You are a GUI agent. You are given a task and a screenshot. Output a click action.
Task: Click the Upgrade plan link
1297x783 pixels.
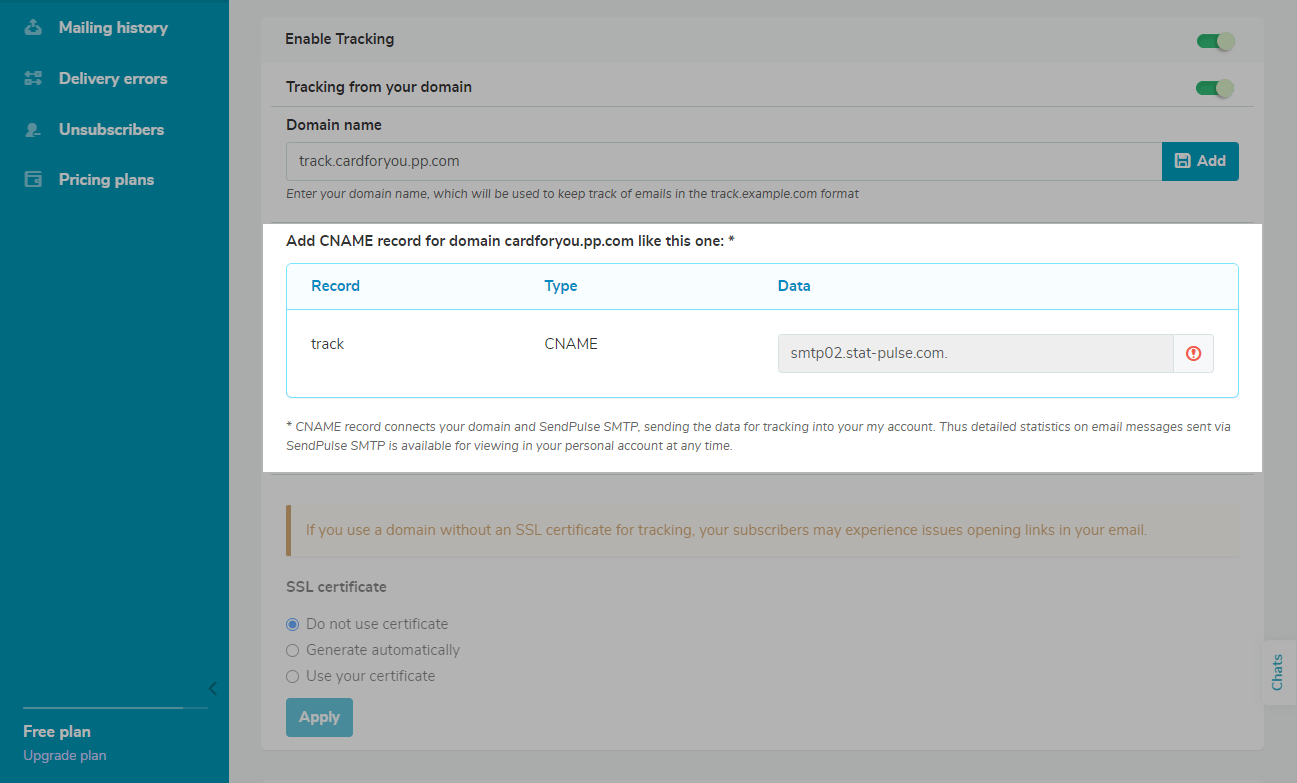64,755
